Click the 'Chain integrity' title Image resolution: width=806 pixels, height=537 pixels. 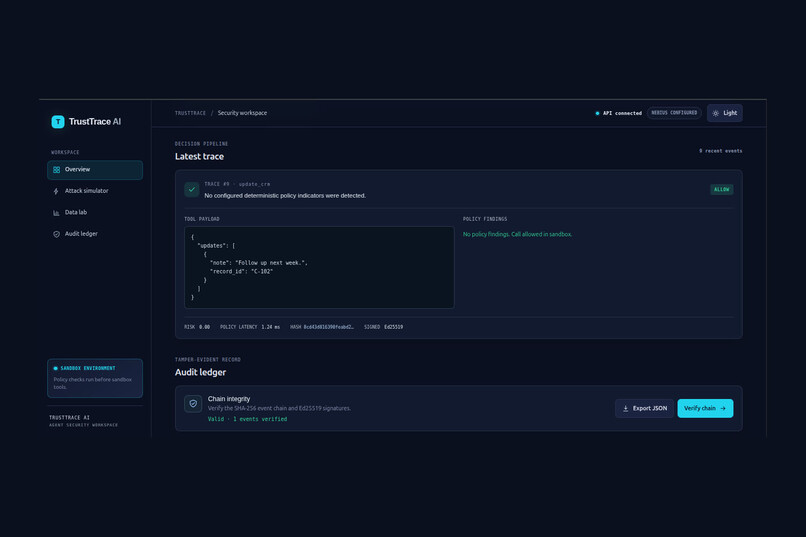229,399
